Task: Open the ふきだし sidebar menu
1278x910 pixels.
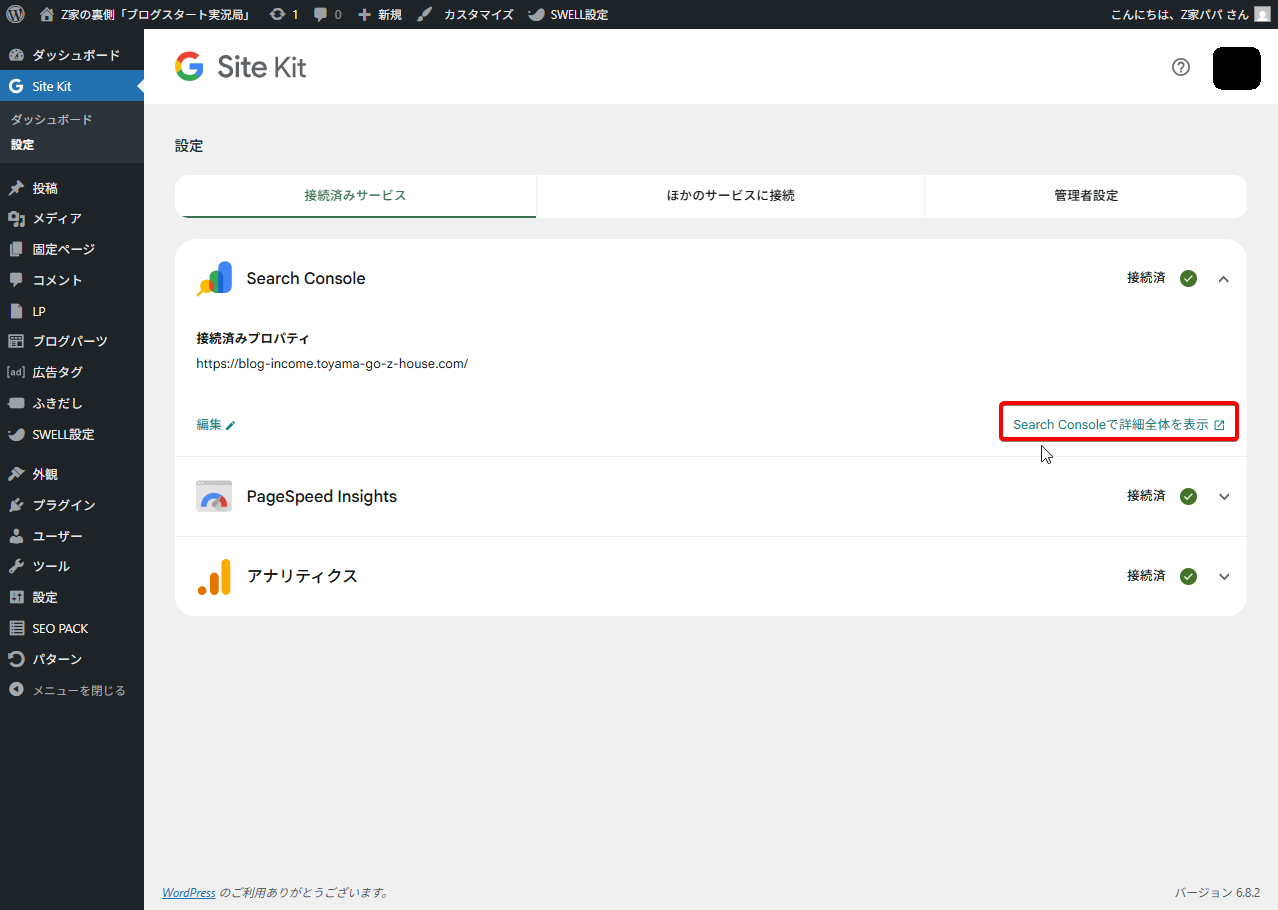Action: pos(72,403)
